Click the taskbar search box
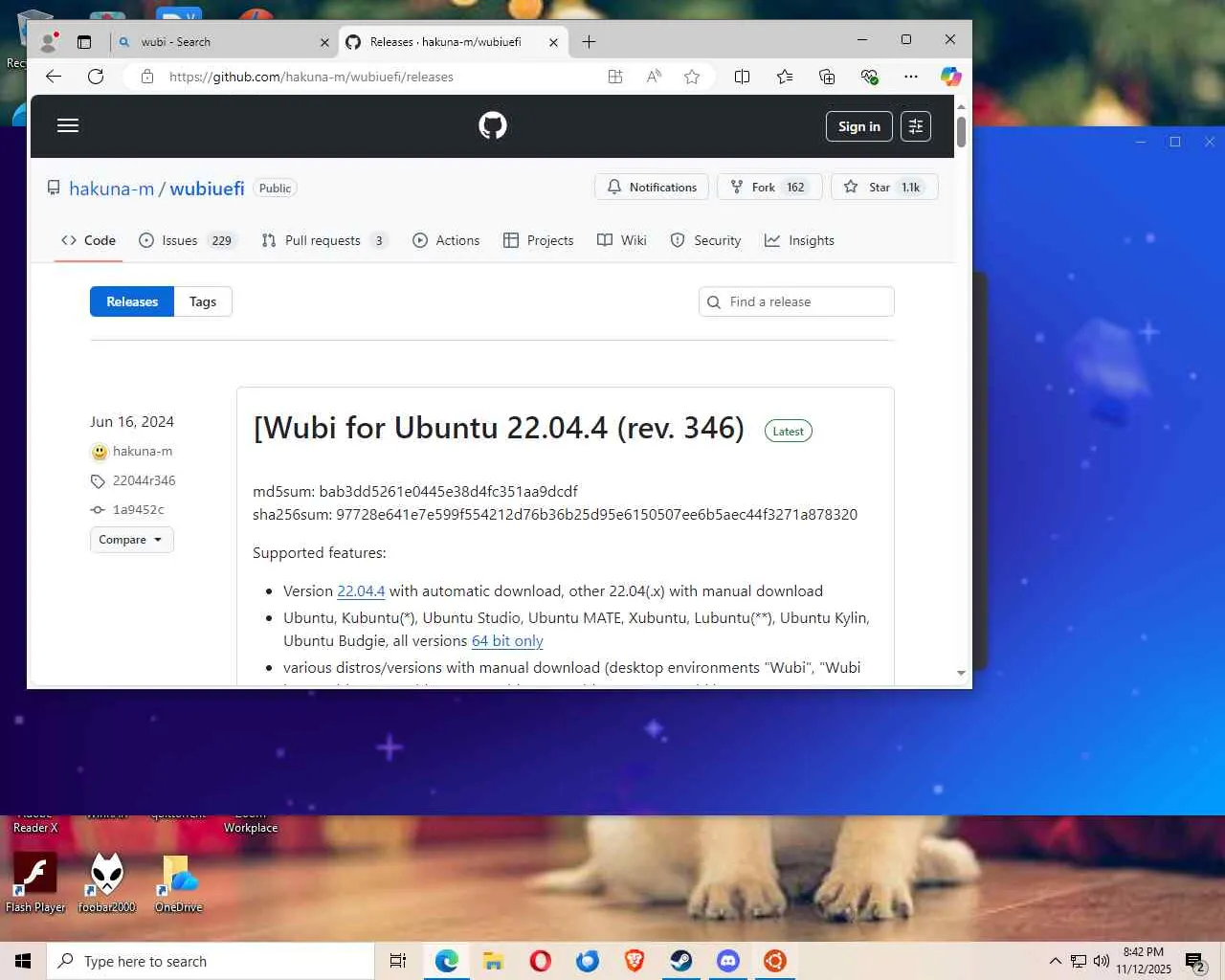This screenshot has width=1225, height=980. [x=211, y=961]
